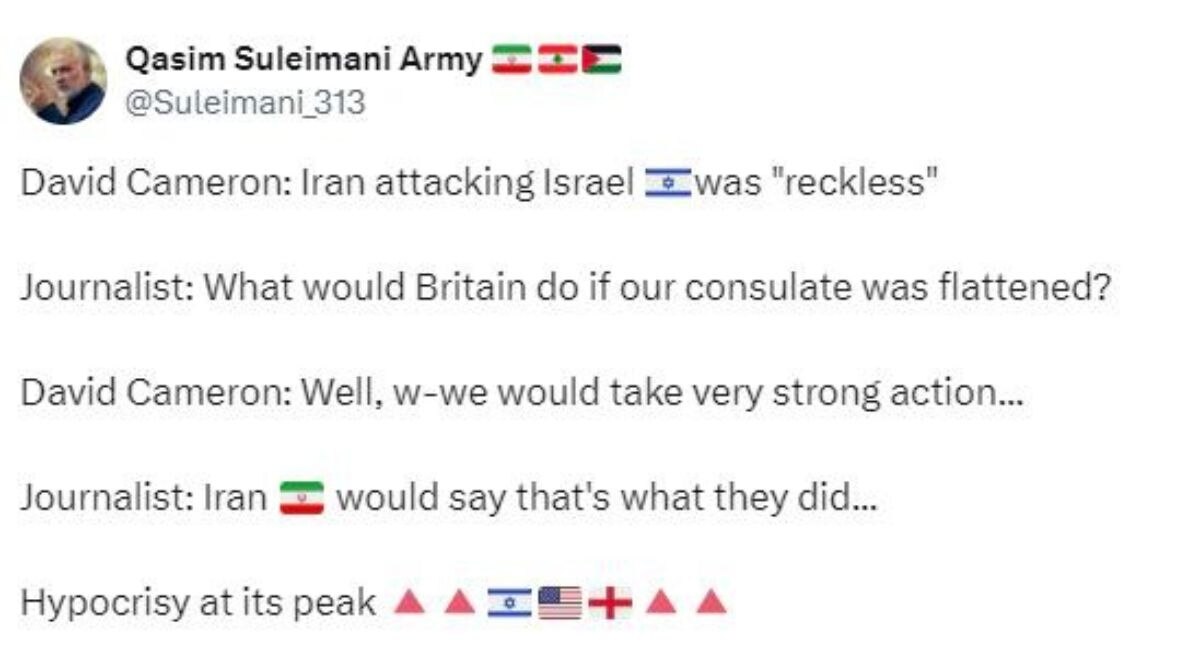Click the United States flag emoji
The image size is (1200, 650).
(x=559, y=602)
